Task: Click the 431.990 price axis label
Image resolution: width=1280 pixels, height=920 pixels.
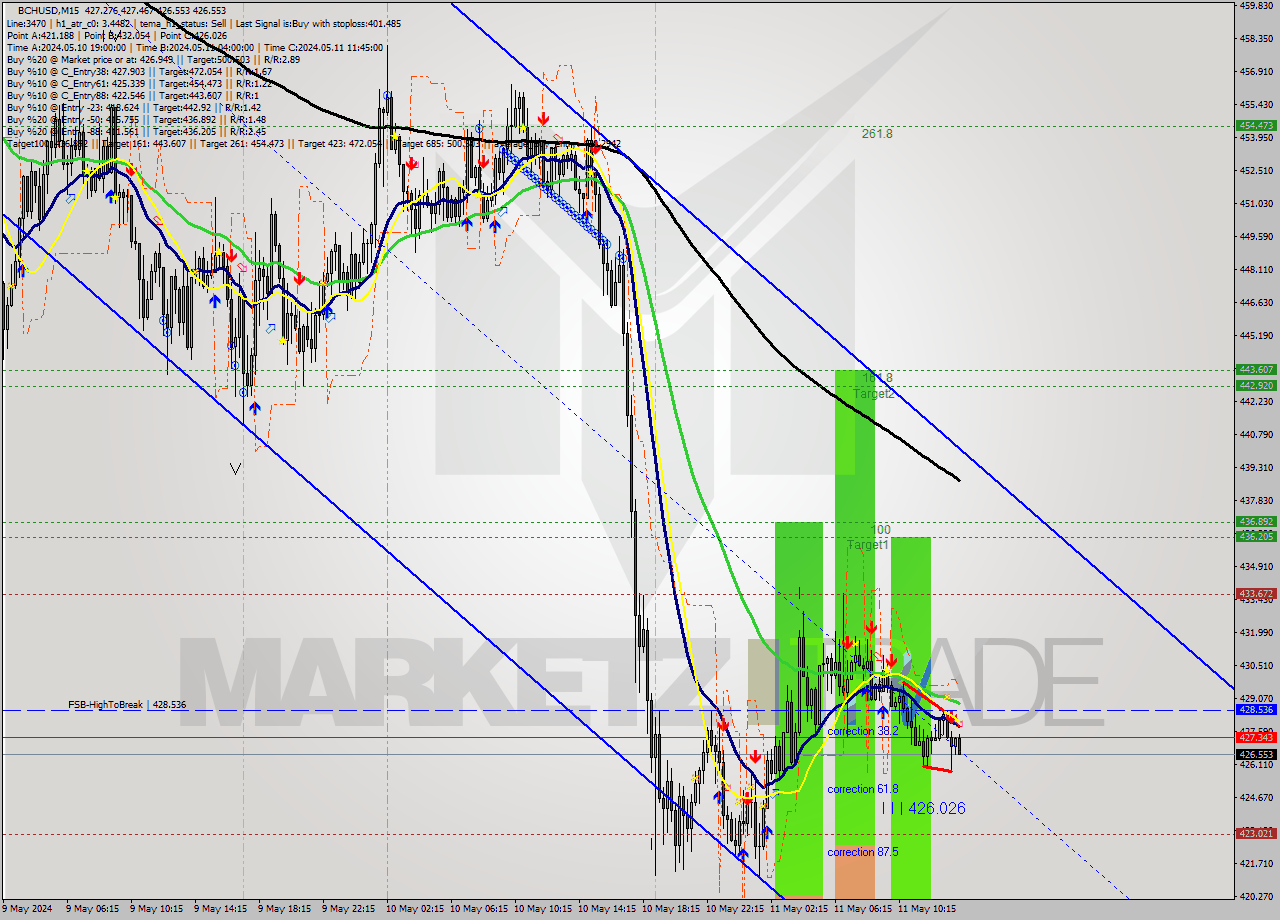Action: [1256, 632]
